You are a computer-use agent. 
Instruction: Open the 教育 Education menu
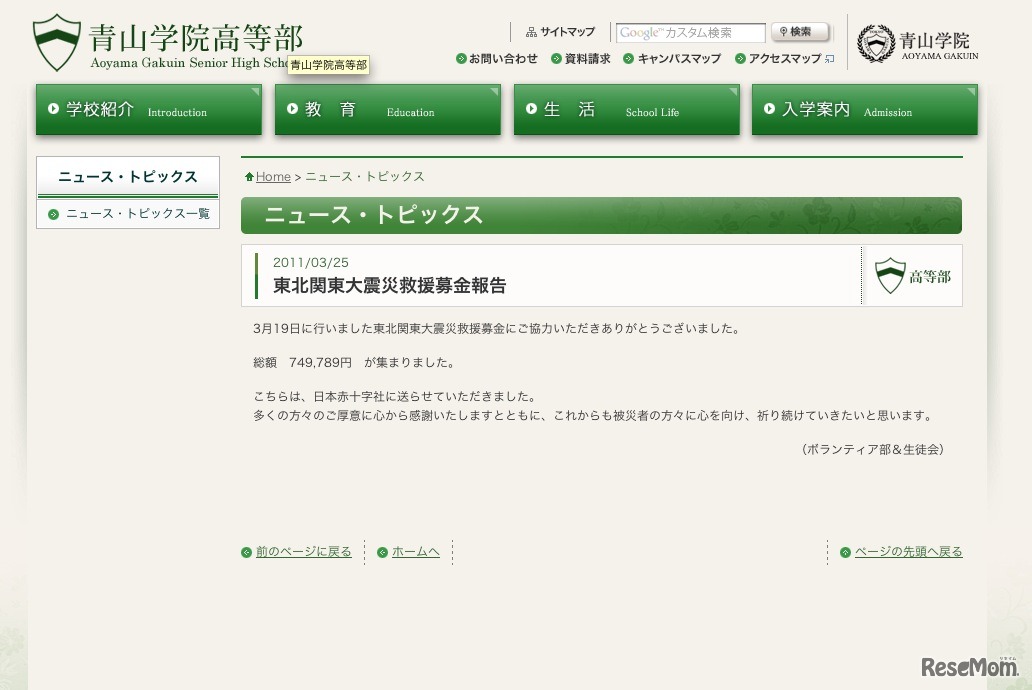387,110
